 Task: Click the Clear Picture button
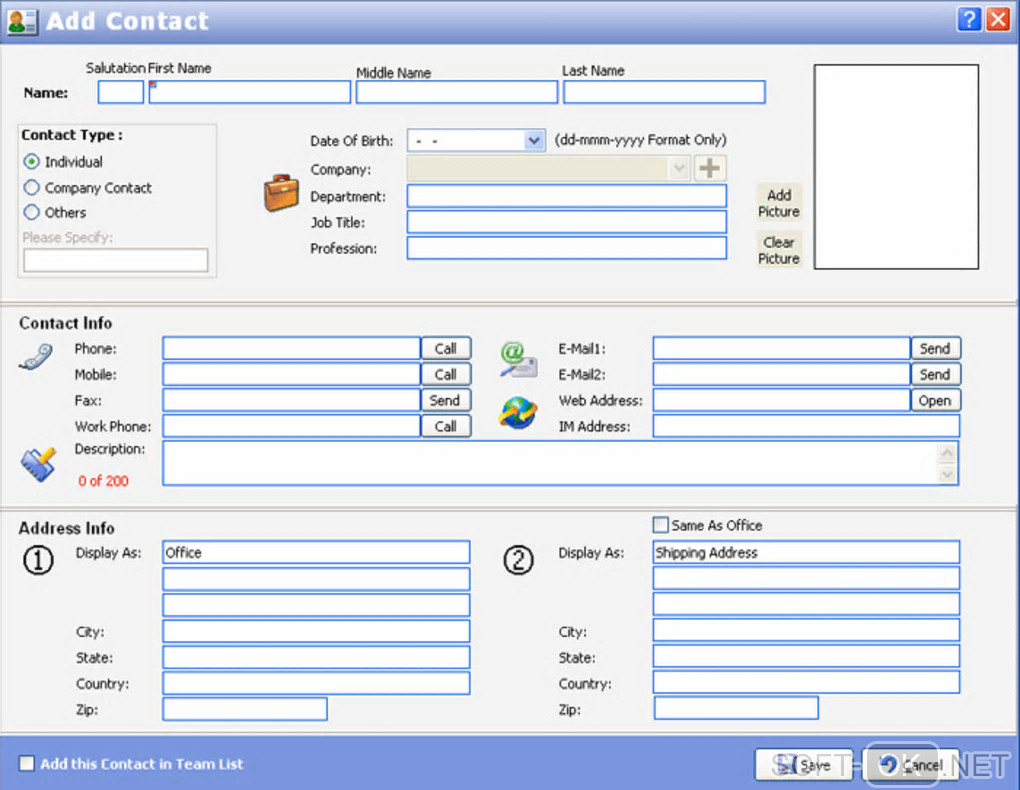pos(779,250)
